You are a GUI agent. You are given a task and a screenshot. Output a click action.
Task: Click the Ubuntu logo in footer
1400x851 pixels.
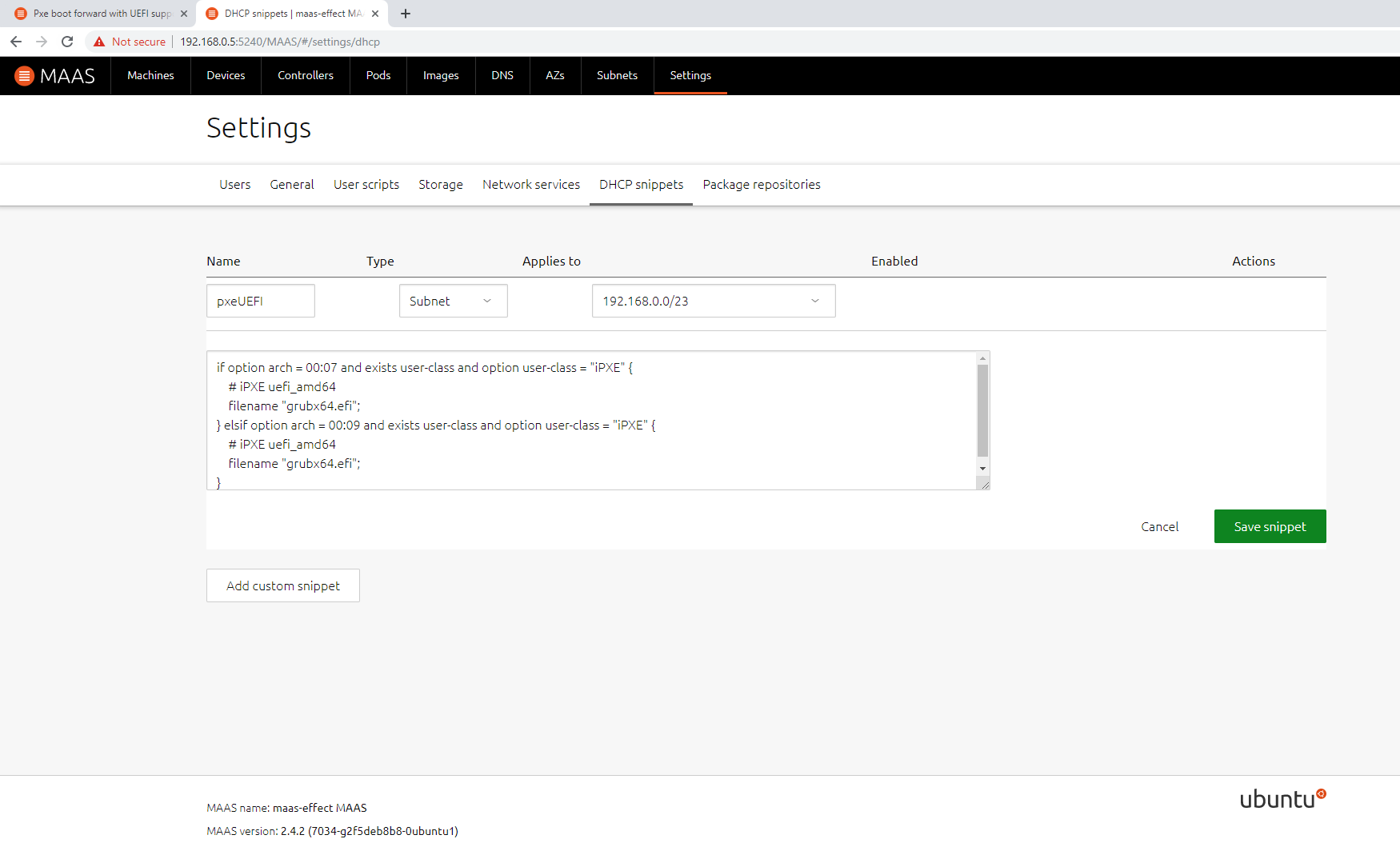tap(1282, 798)
